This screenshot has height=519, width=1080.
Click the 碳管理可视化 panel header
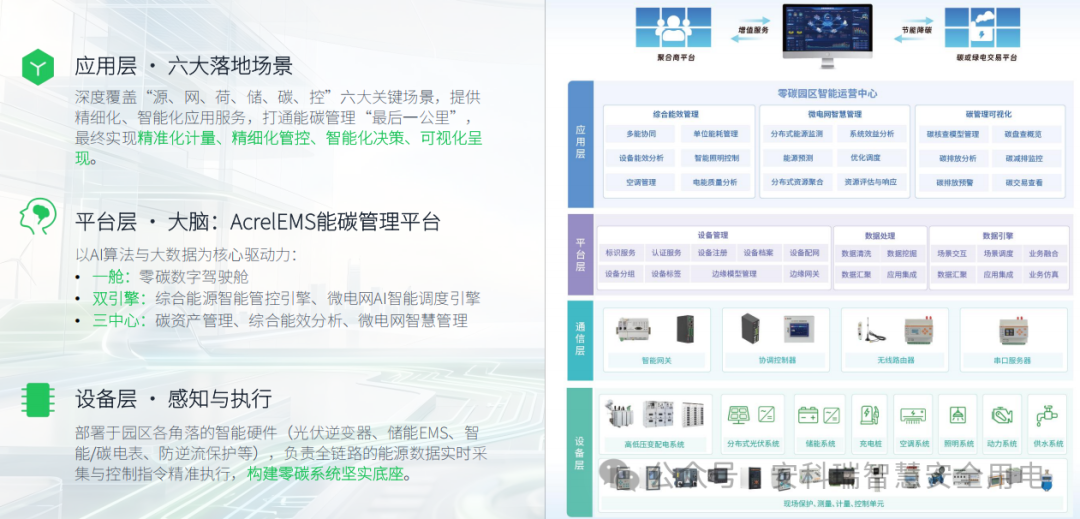[x=988, y=114]
